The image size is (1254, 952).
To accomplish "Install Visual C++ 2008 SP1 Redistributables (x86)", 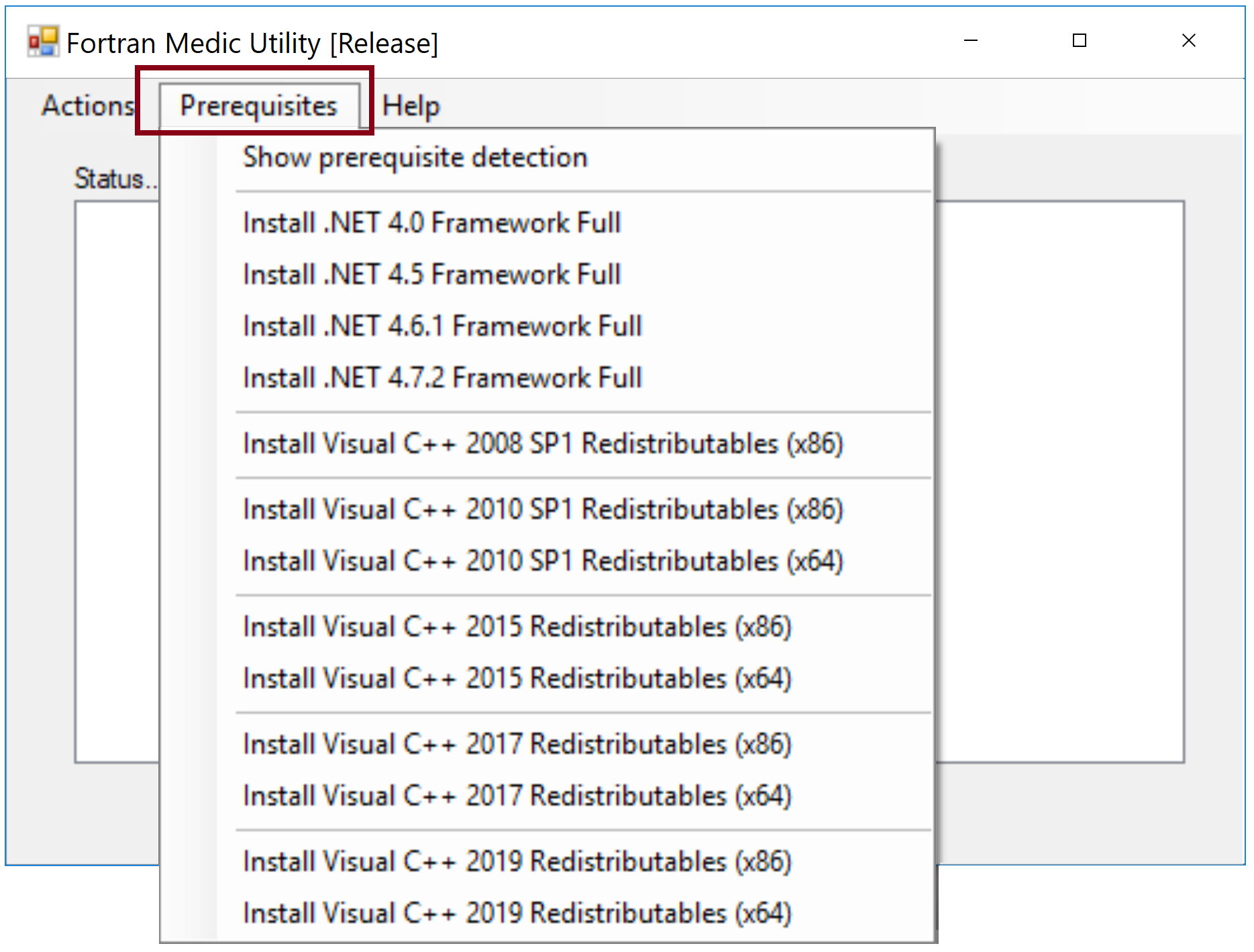I will [x=547, y=443].
